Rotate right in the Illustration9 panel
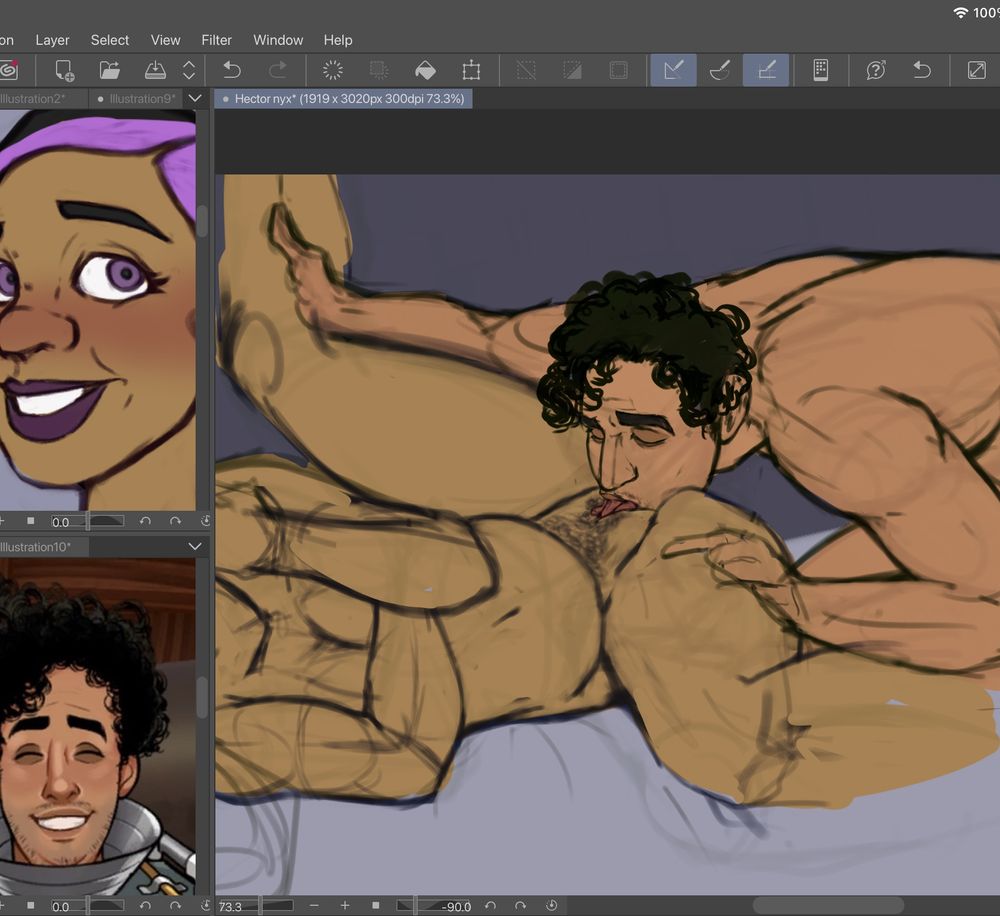The height and width of the screenshot is (916, 1000). [x=175, y=521]
